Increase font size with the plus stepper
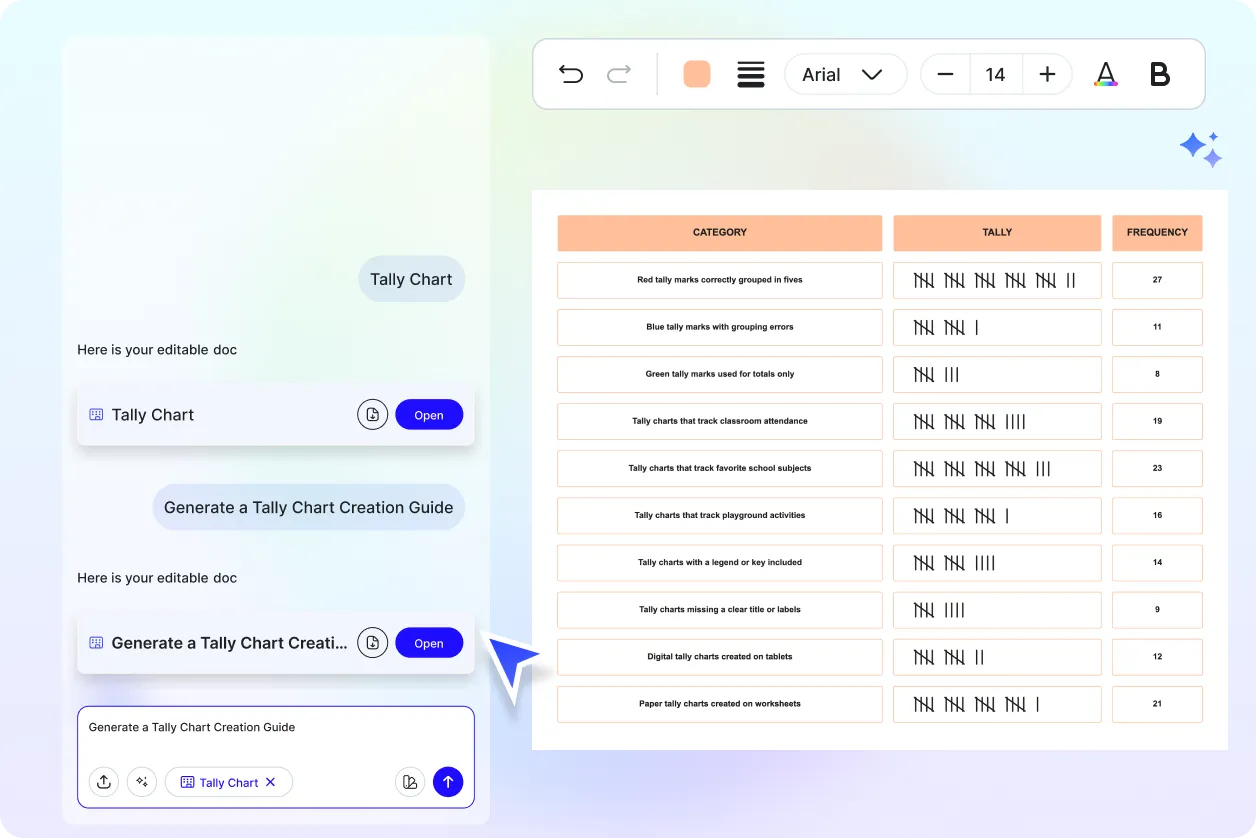Image resolution: width=1256 pixels, height=838 pixels. pyautogui.click(x=1046, y=74)
